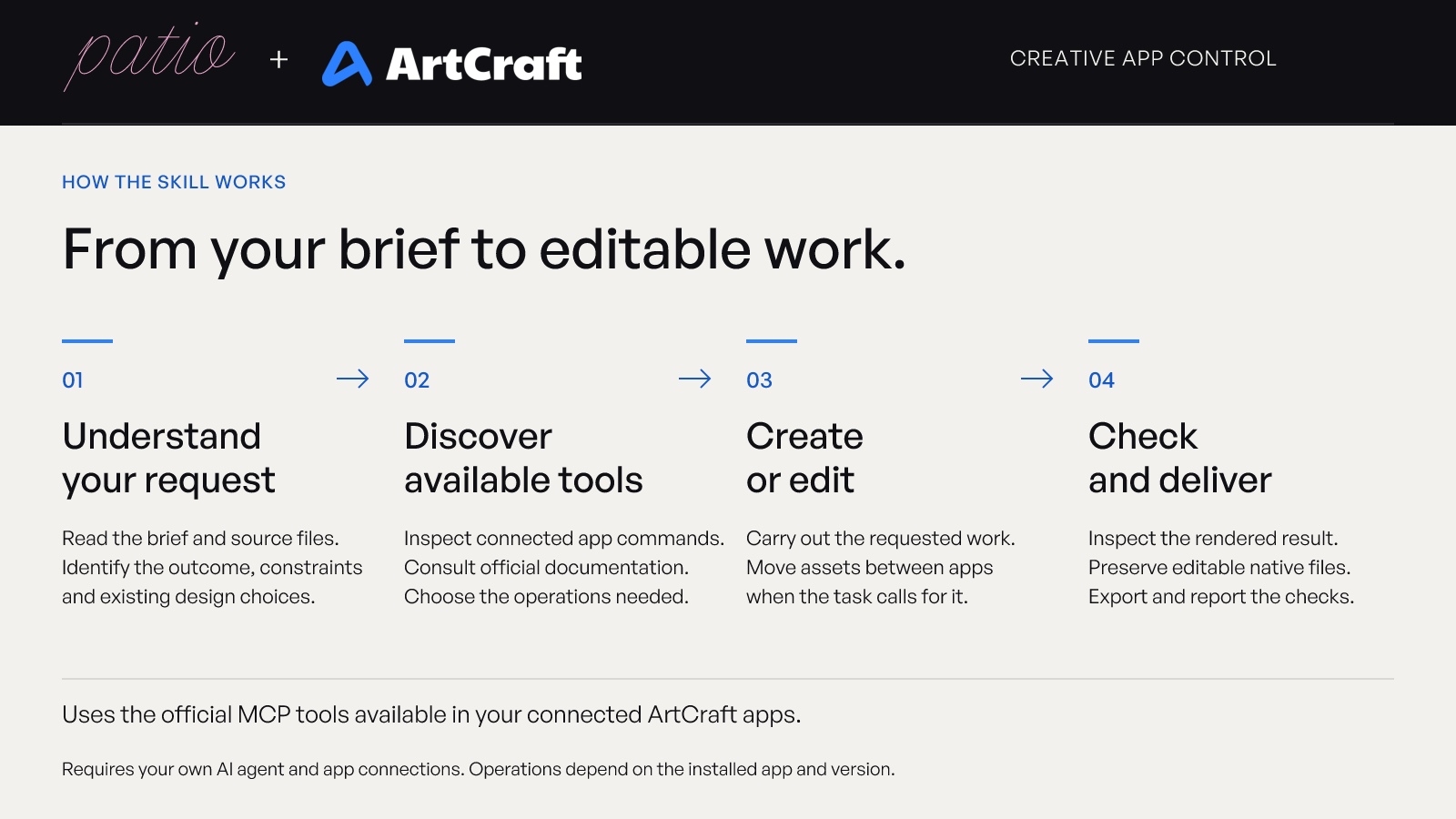This screenshot has height=819, width=1456.
Task: Click the headline From your brief to editable work
Action: [484, 249]
